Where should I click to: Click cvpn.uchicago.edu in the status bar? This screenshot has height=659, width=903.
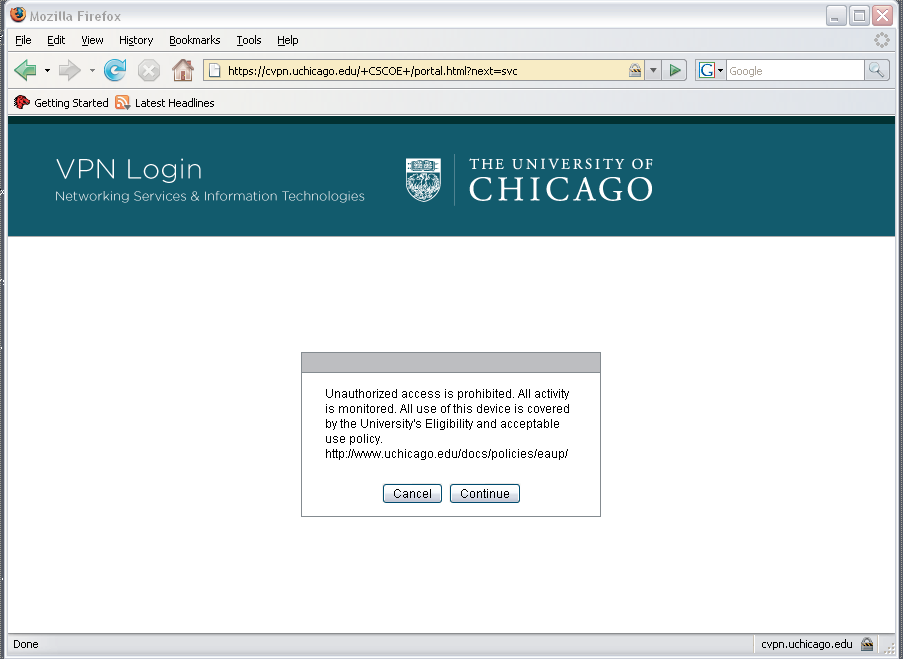[806, 644]
